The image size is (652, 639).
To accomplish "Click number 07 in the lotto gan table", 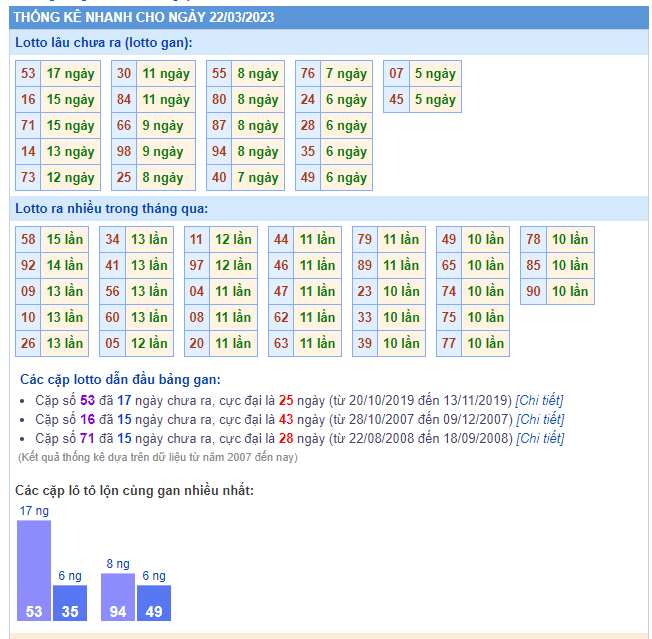I will (397, 74).
